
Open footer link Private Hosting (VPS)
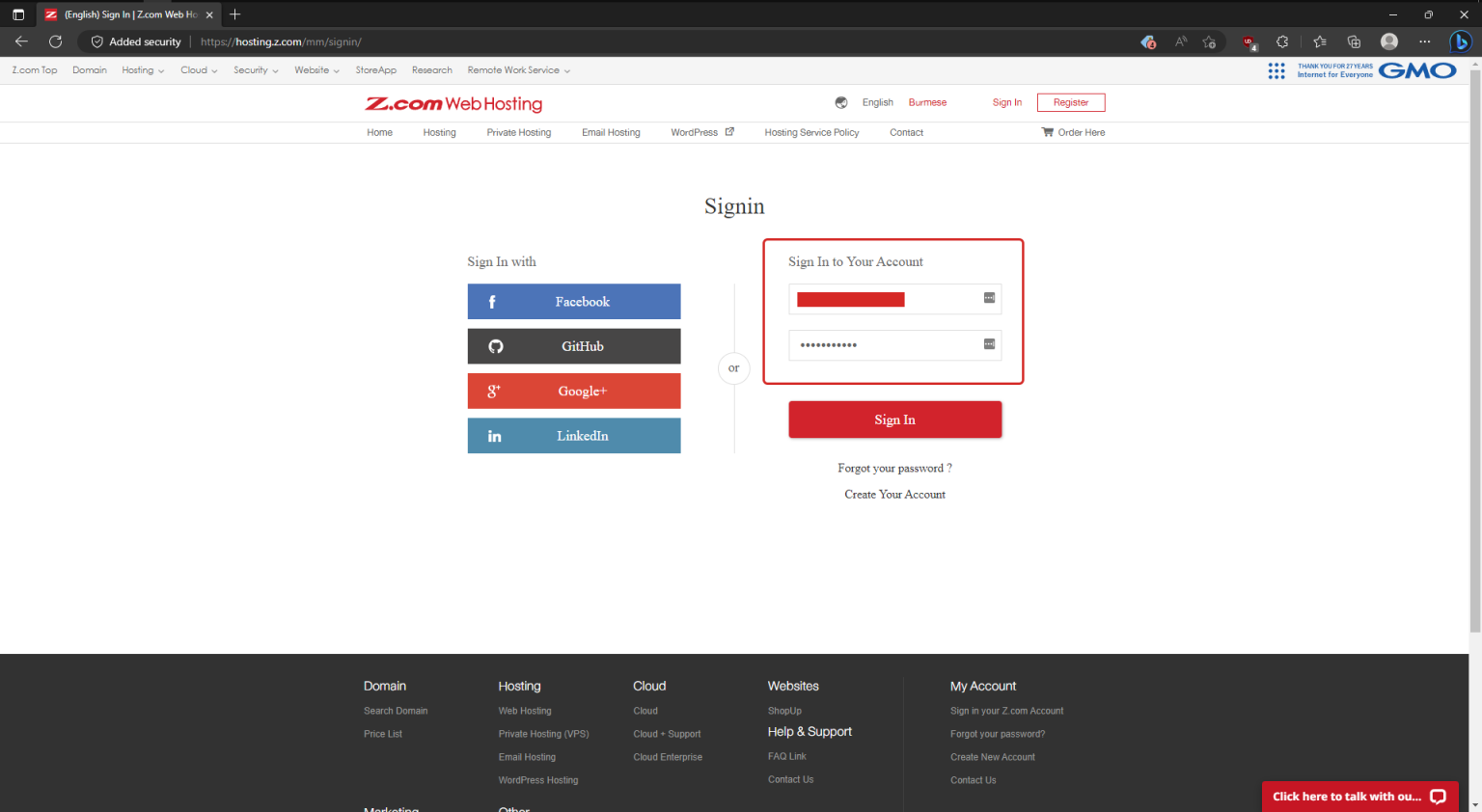[543, 734]
